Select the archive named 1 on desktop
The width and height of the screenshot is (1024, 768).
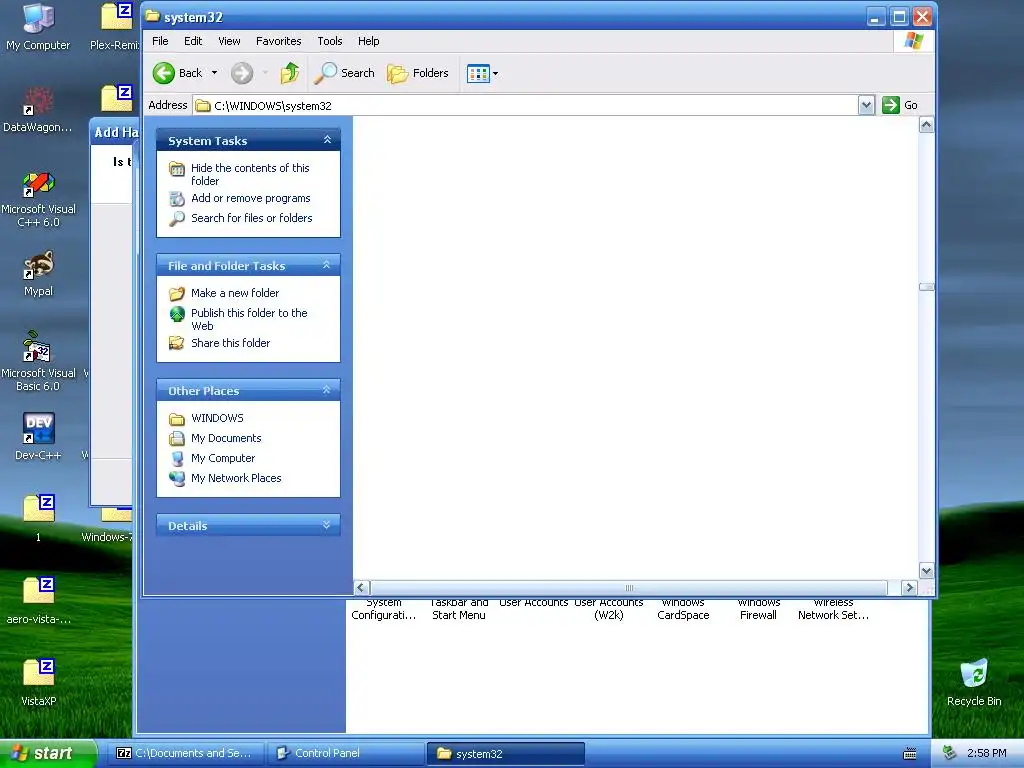click(38, 518)
